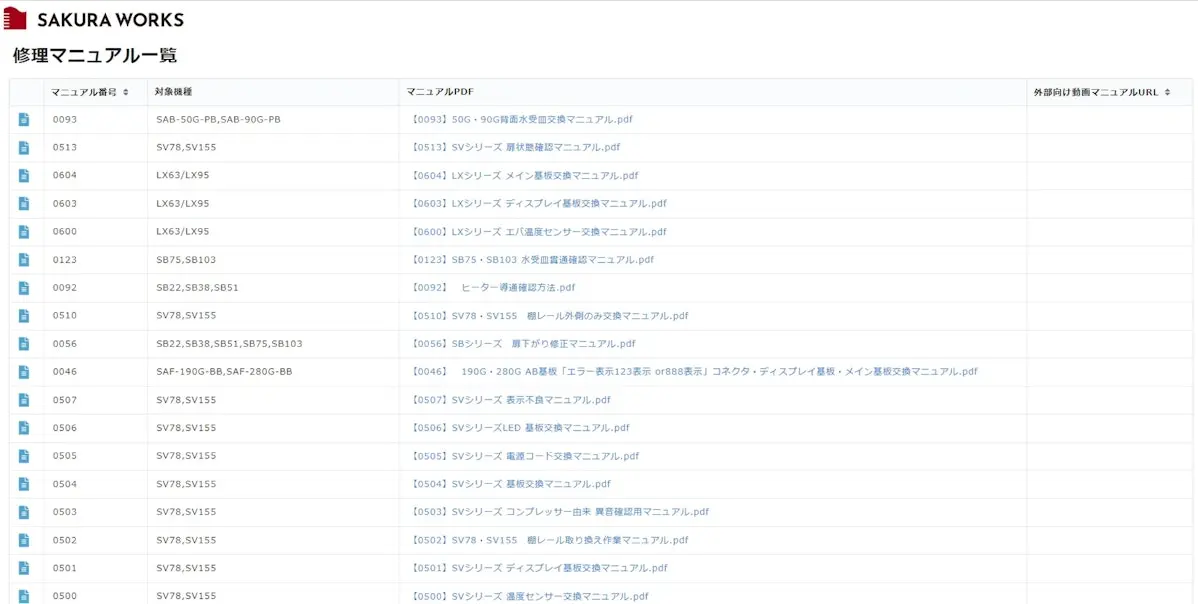The width and height of the screenshot is (1198, 604).
Task: Open document icon for manual 0507
Action: tap(24, 400)
